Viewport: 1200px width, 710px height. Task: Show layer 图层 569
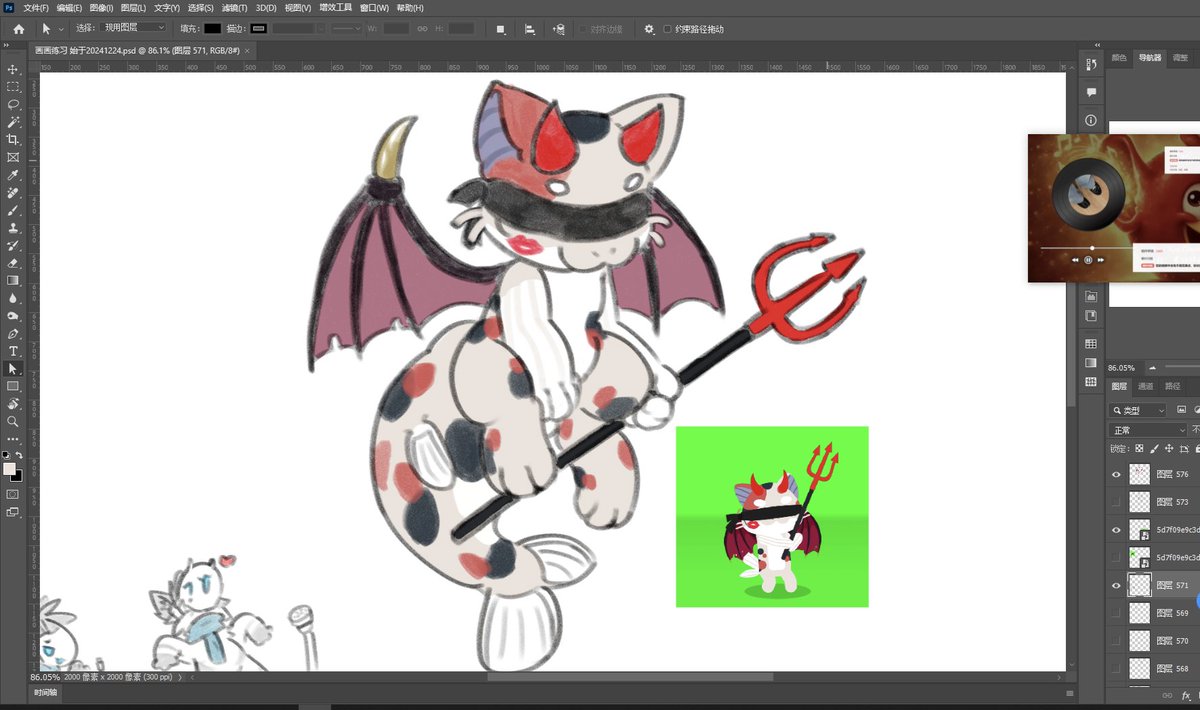pos(1116,612)
